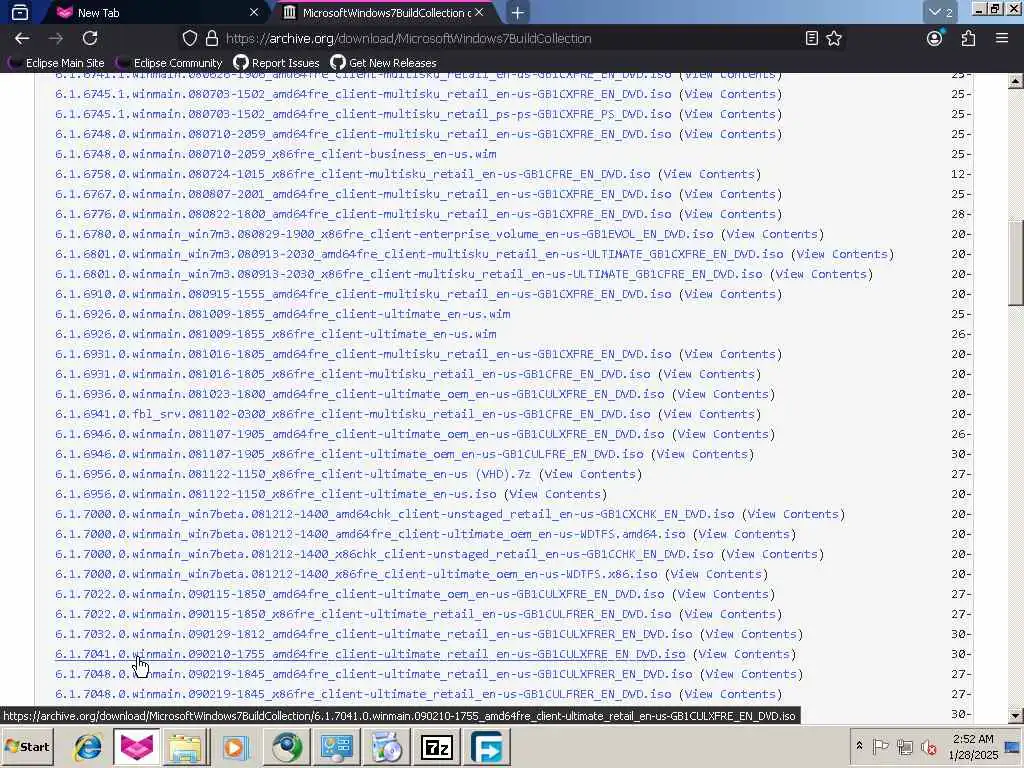Image resolution: width=1024 pixels, height=768 pixels.
Task: Toggle reader view icon in address bar
Action: (x=811, y=39)
